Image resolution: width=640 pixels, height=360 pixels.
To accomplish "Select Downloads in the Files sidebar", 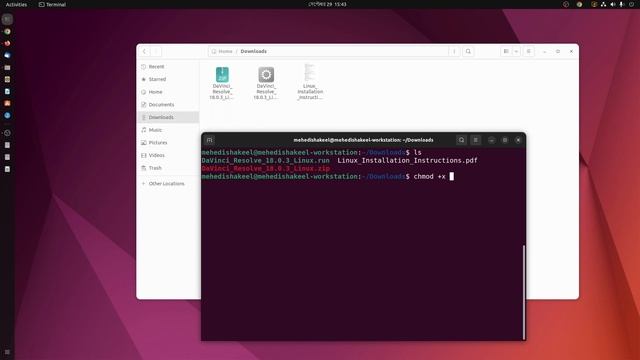I will [168, 117].
